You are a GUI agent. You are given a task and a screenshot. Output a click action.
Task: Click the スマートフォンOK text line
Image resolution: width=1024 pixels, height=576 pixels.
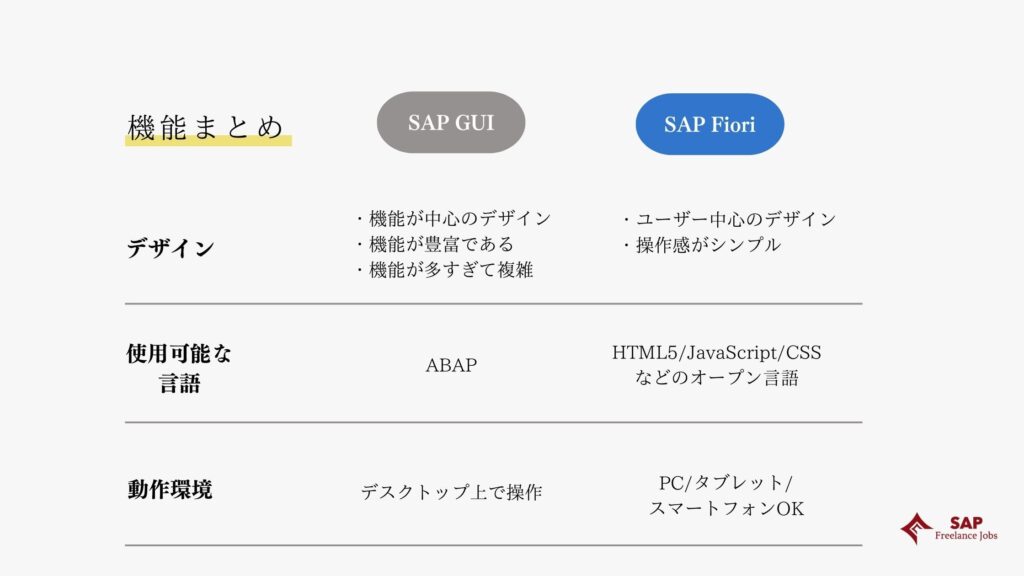726,508
